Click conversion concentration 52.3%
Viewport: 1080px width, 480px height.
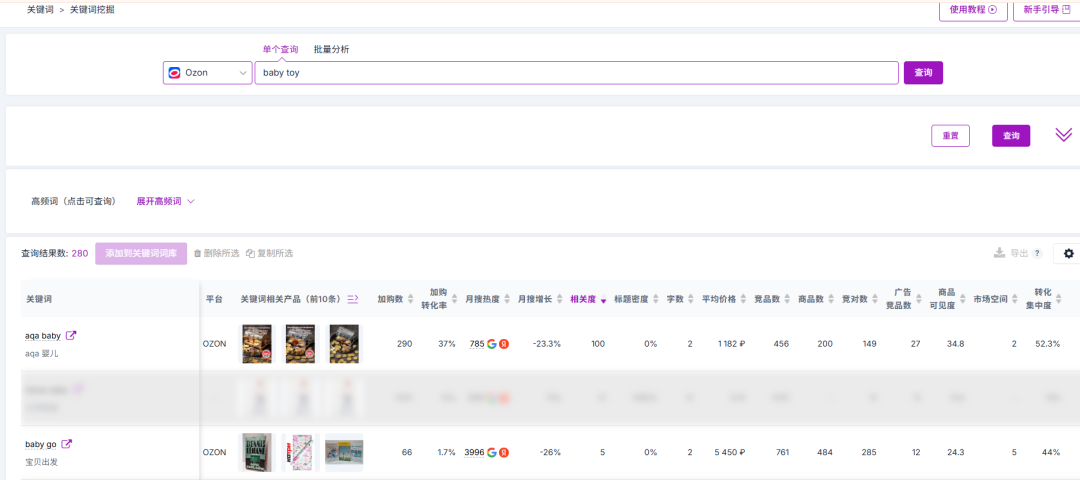pos(1048,344)
